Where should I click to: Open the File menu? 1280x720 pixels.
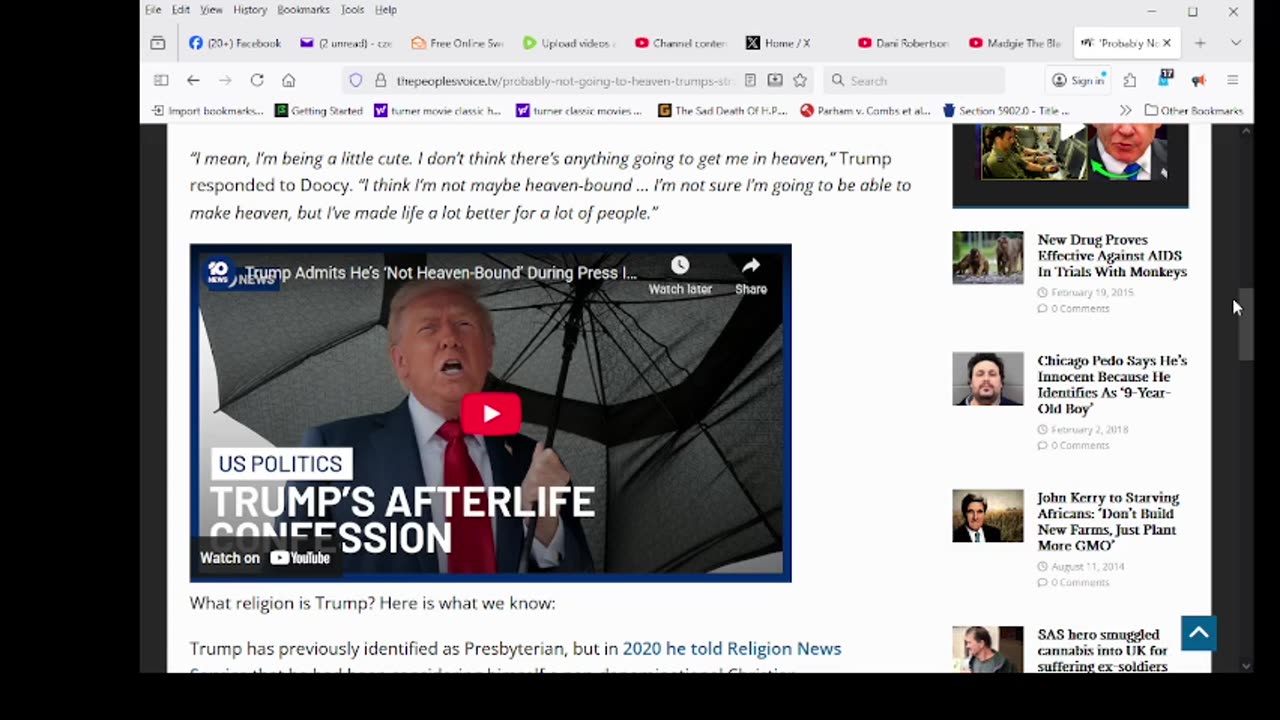point(153,10)
